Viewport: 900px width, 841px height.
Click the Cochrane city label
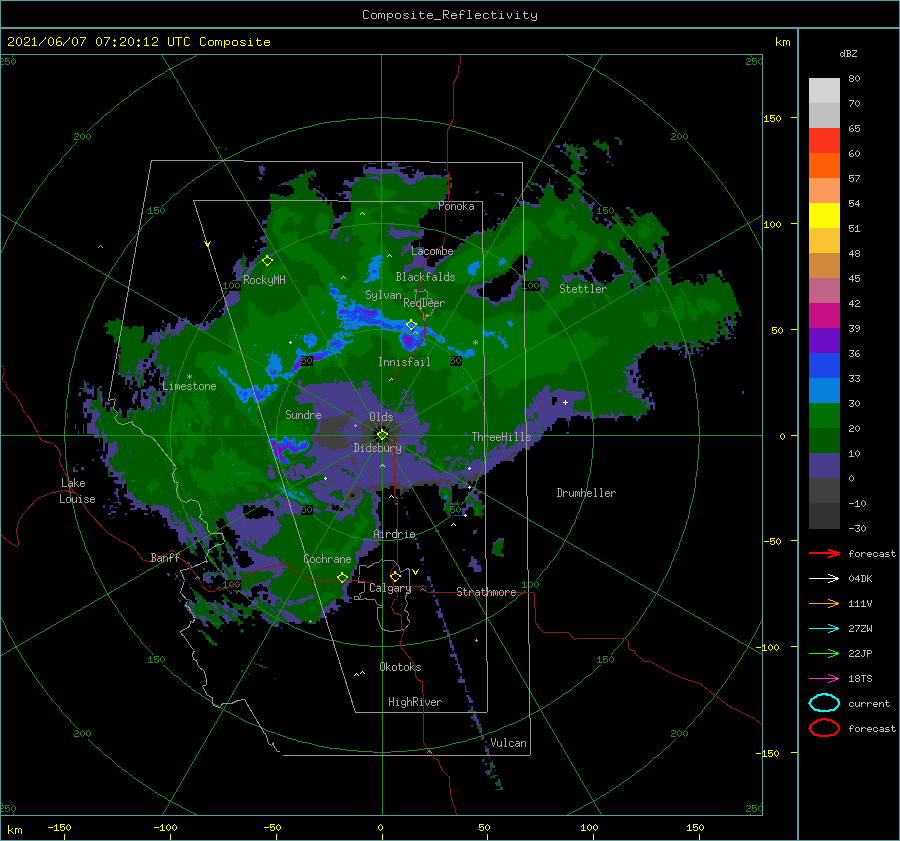coord(327,559)
